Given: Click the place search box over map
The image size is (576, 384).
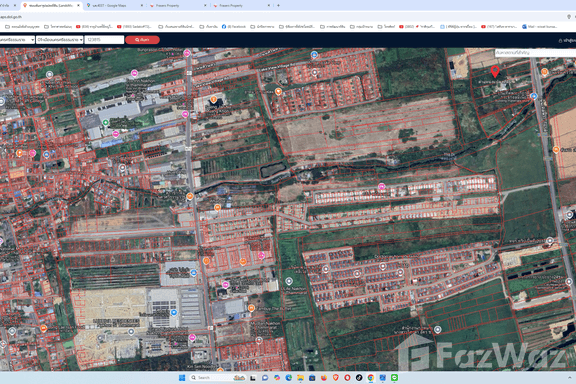Looking at the screenshot, I should [535, 53].
